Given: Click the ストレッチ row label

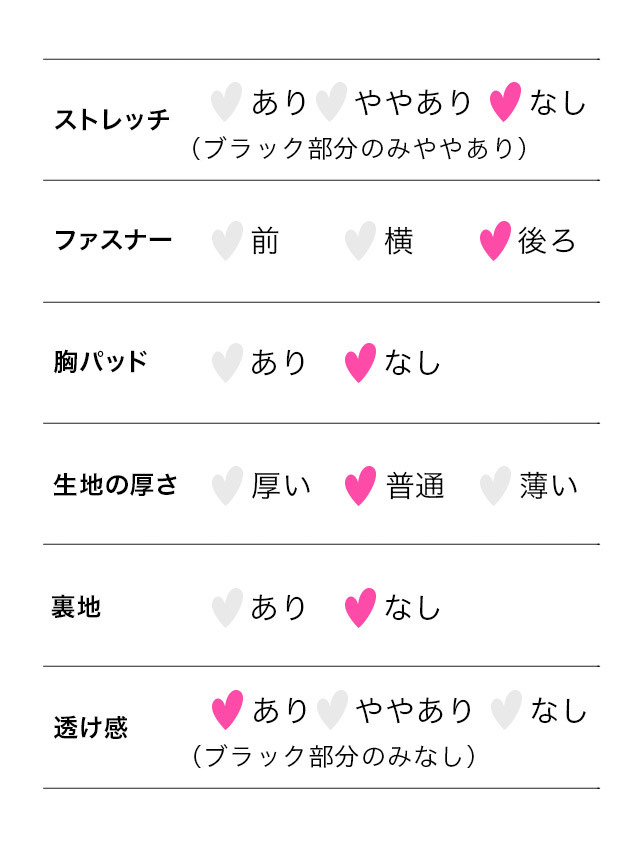Looking at the screenshot, I should point(112,120).
